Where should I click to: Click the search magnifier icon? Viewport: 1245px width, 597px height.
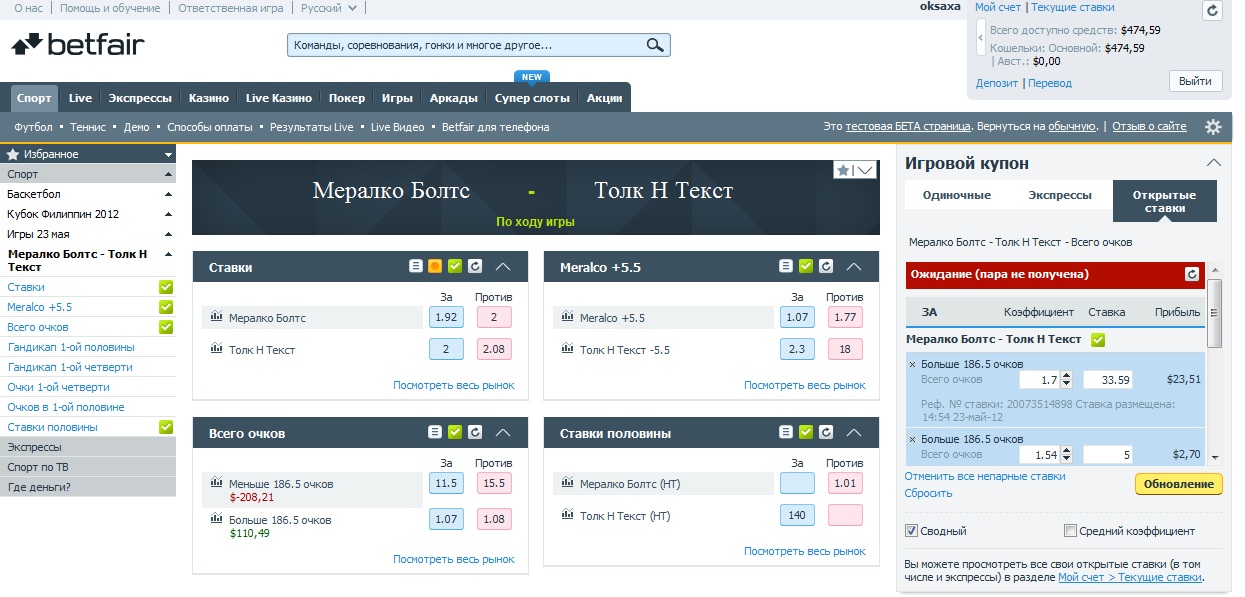pos(655,45)
